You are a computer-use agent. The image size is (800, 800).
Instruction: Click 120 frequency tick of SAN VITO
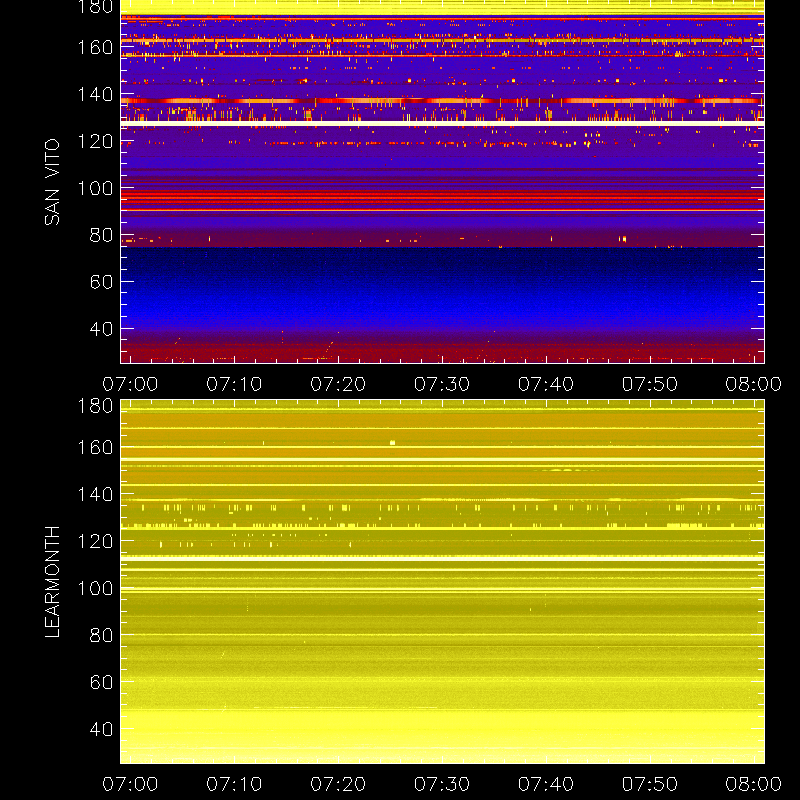(x=95, y=142)
